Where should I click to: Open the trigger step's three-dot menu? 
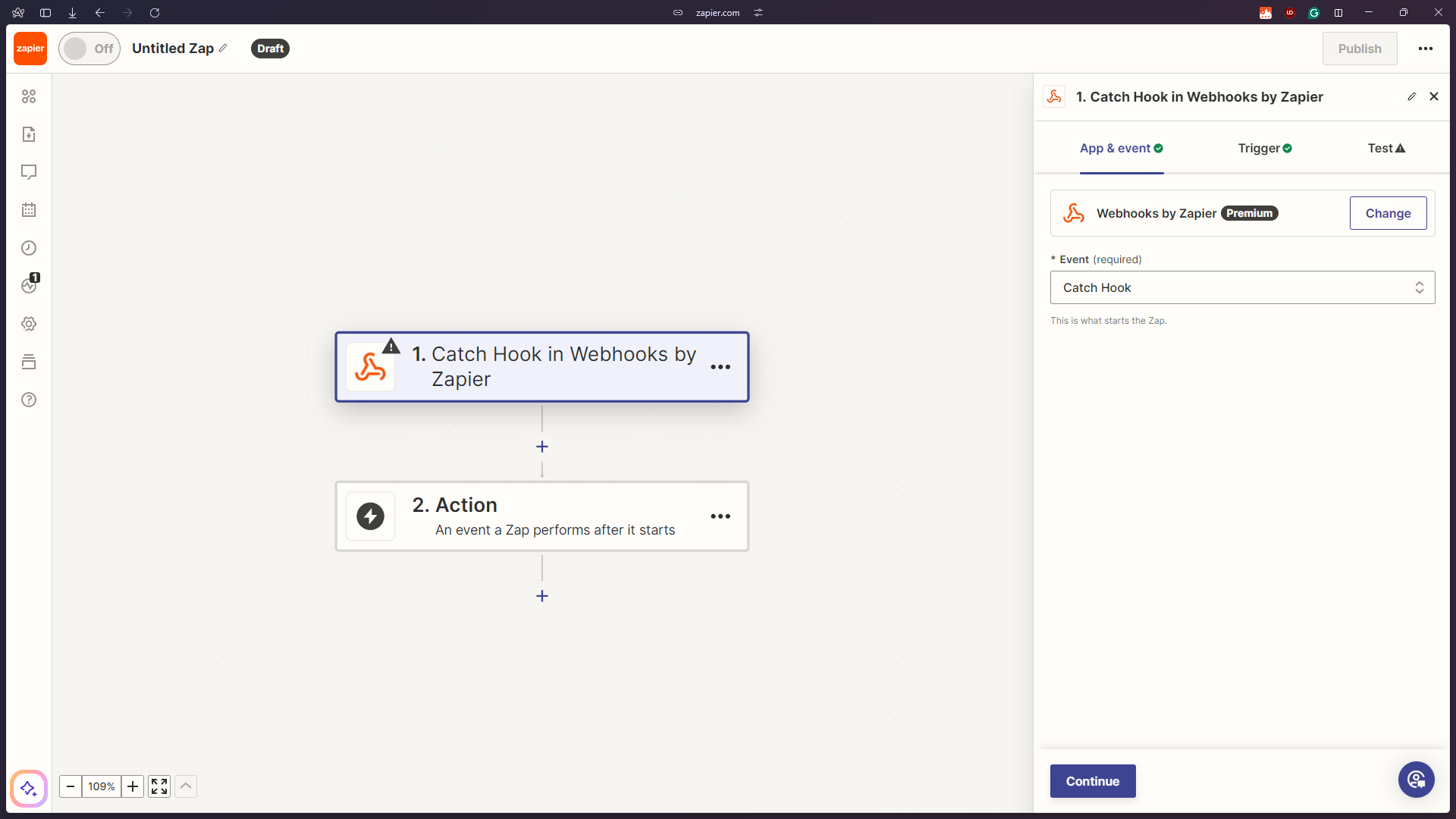point(720,367)
